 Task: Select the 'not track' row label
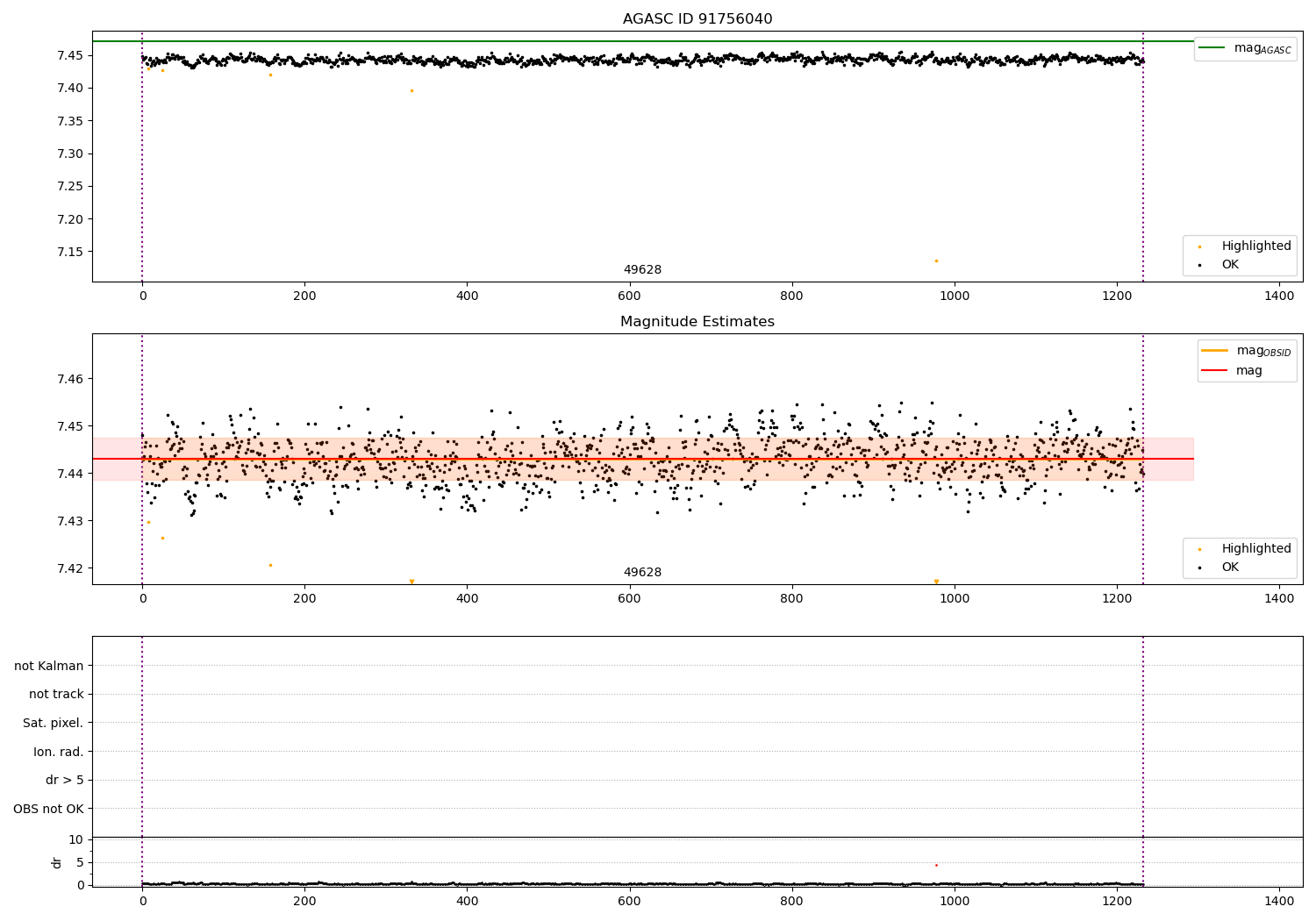point(56,694)
